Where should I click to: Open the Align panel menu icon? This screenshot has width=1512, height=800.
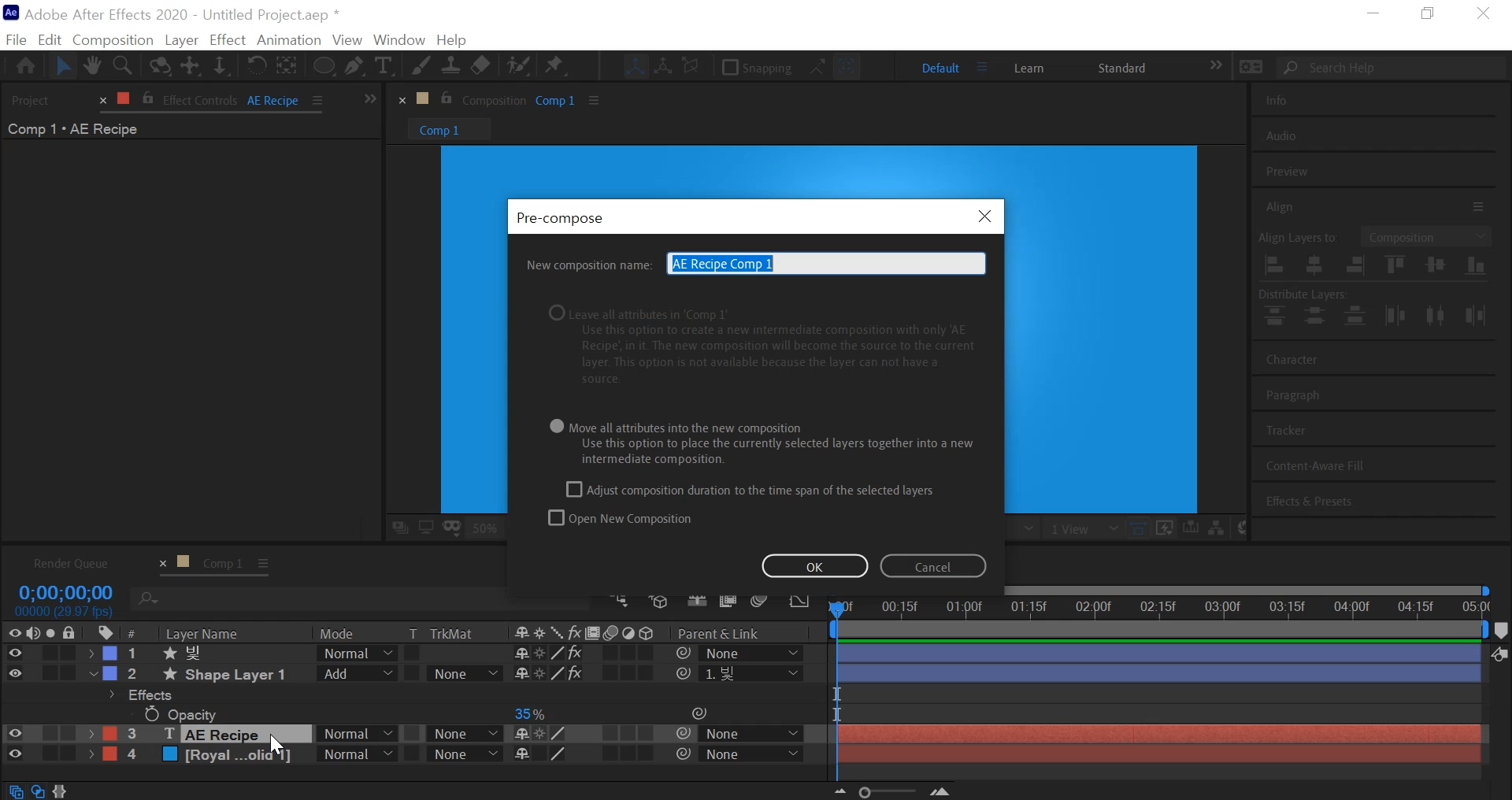click(1479, 207)
